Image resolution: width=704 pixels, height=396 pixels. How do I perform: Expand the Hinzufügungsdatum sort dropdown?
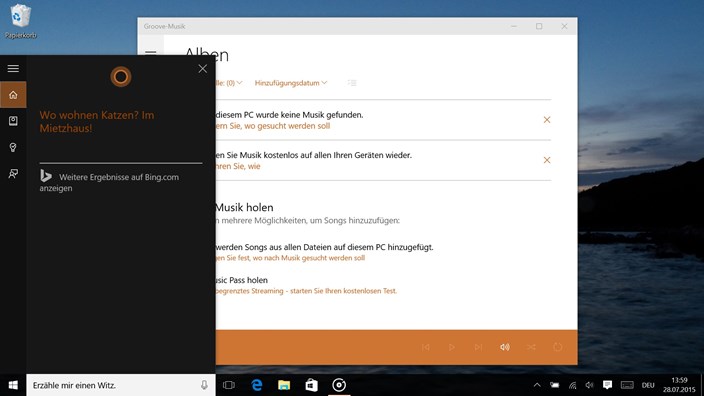point(291,83)
